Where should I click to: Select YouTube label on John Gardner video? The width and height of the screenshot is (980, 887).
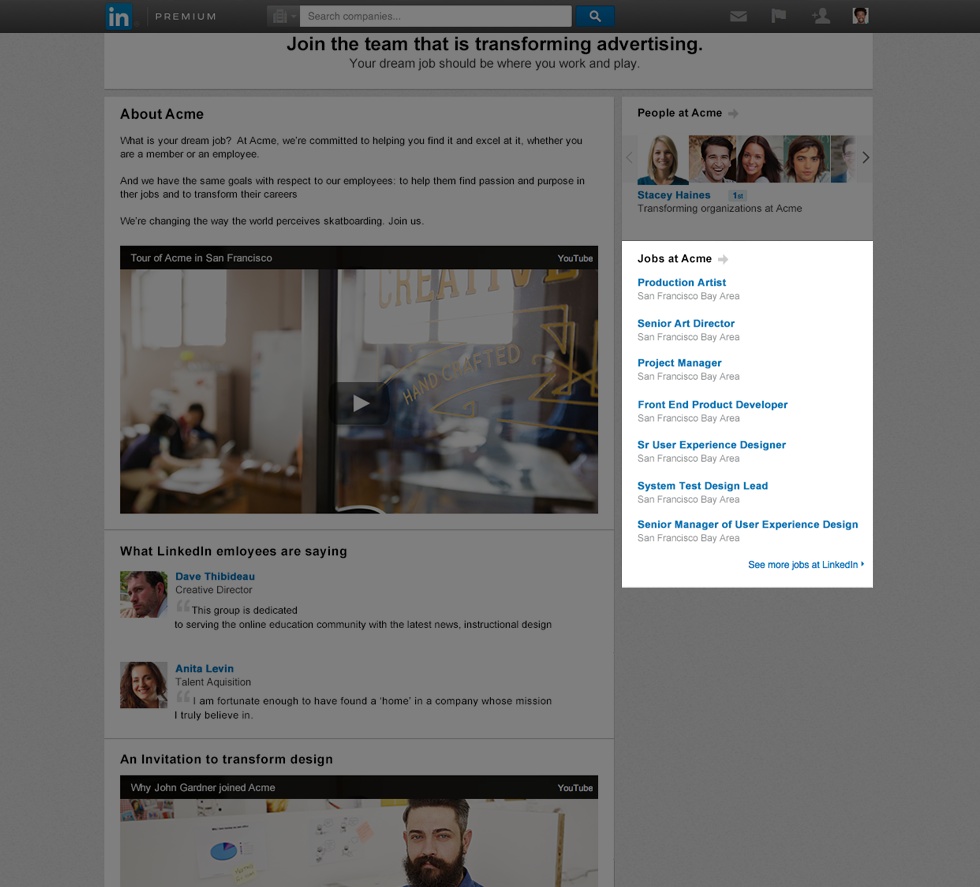[x=575, y=788]
